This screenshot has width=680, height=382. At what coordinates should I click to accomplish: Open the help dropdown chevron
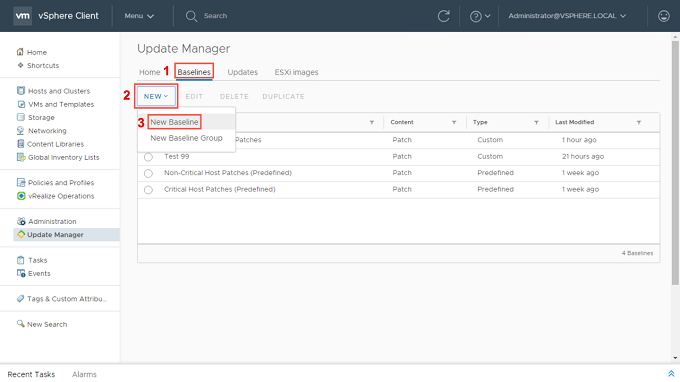[x=487, y=16]
